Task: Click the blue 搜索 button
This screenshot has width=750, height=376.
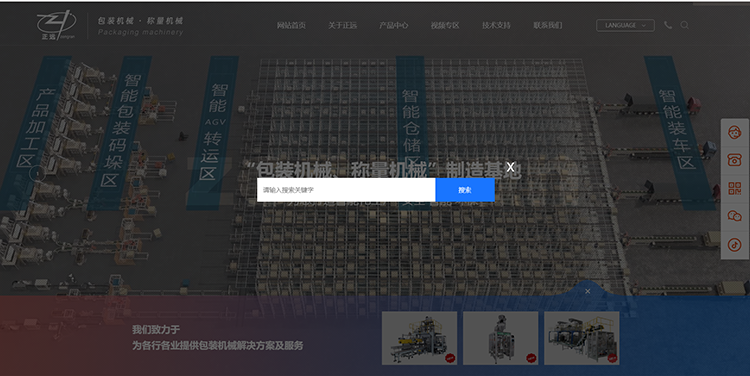Action: (465, 190)
